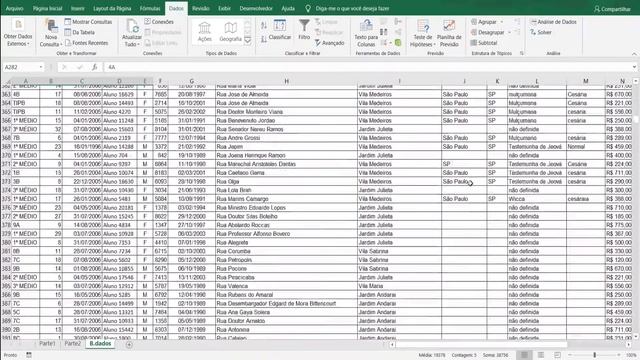
Task: Click zoom in plus button
Action: [619, 355]
